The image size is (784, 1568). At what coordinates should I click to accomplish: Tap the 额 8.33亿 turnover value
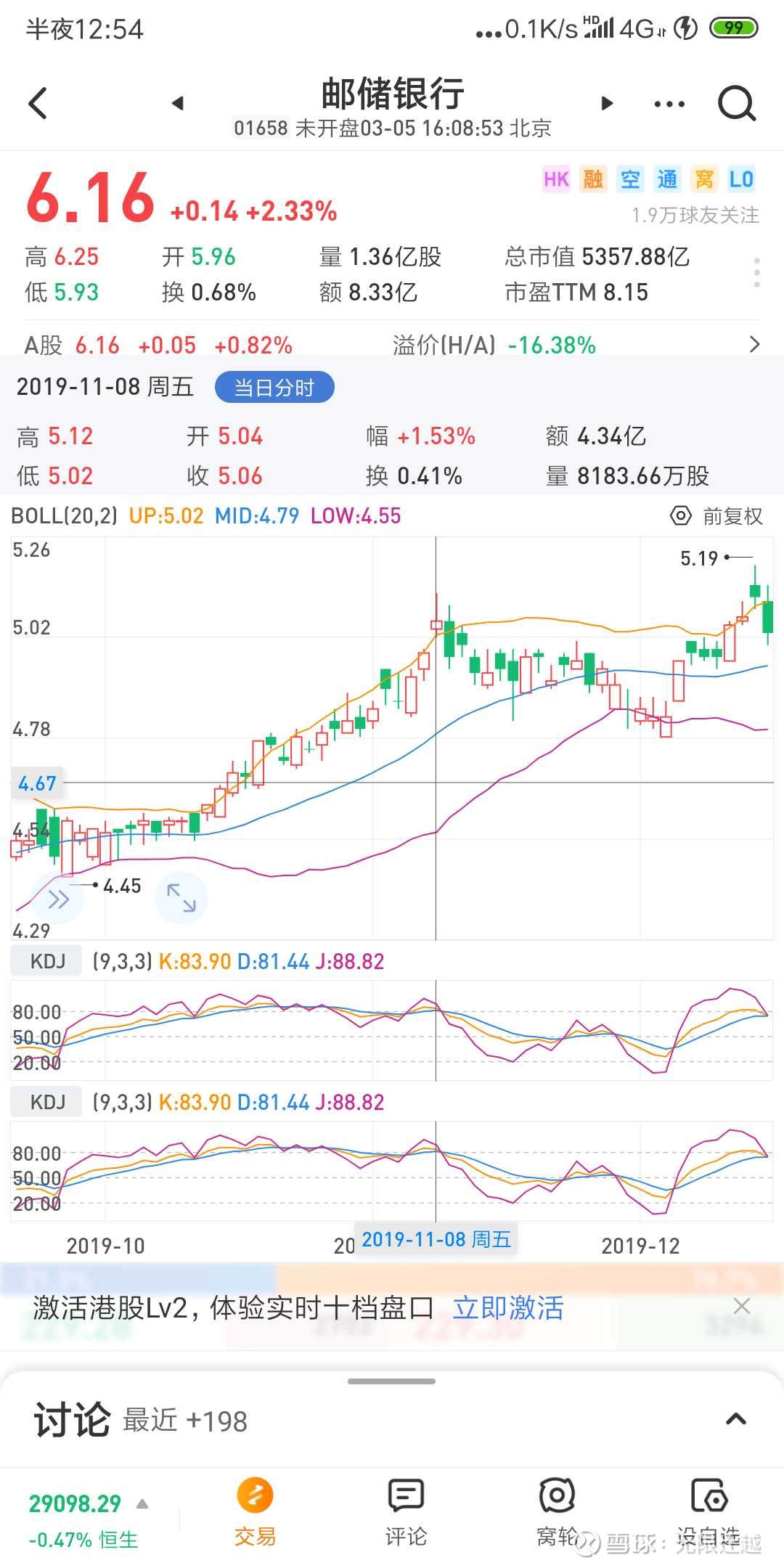click(x=368, y=292)
